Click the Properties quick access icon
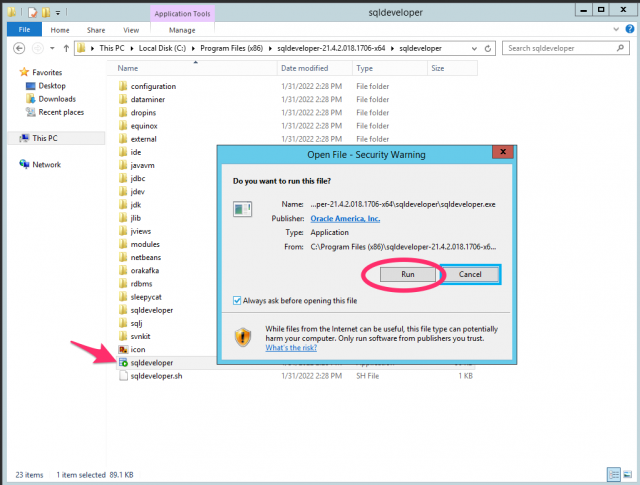Screen dimensions: 640x485 [x=33, y=13]
